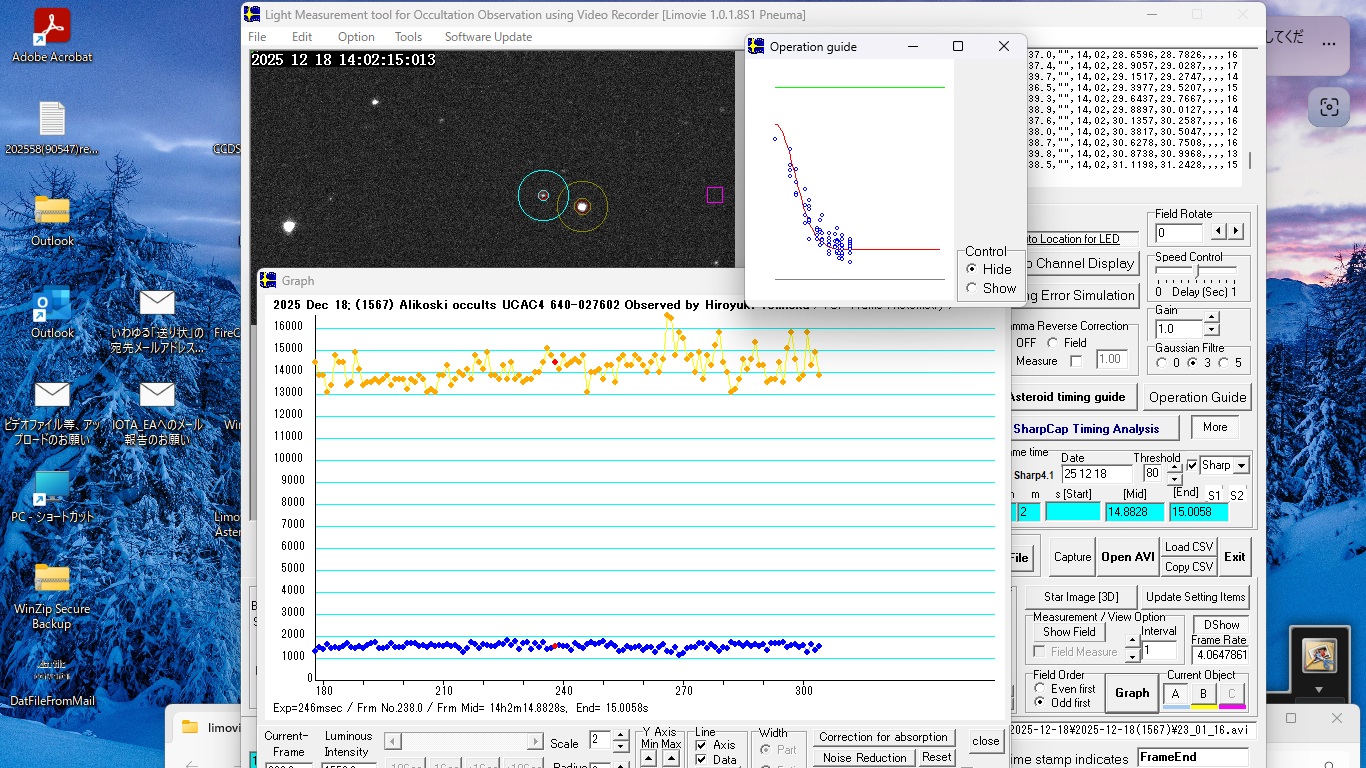Click the screen capture icon at right edge
Screen dimensions: 1366x768
[1328, 106]
